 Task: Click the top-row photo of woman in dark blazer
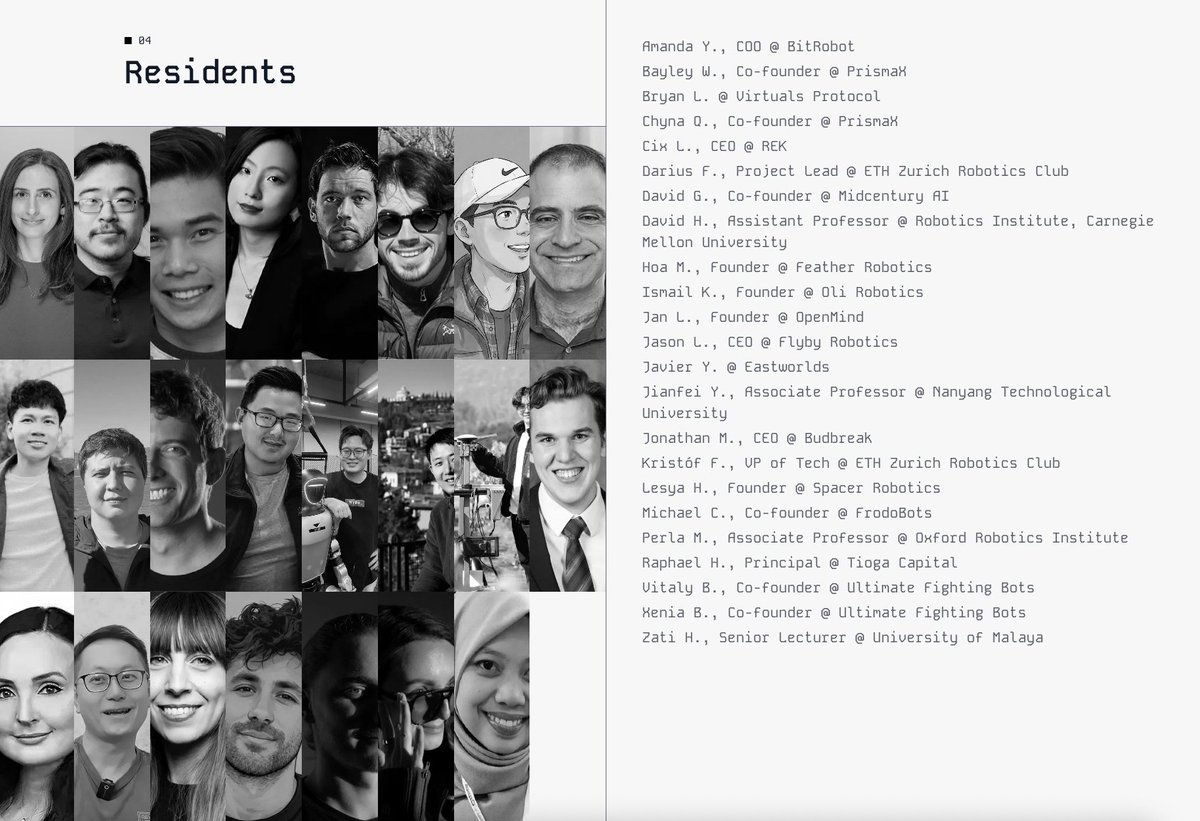tap(263, 243)
